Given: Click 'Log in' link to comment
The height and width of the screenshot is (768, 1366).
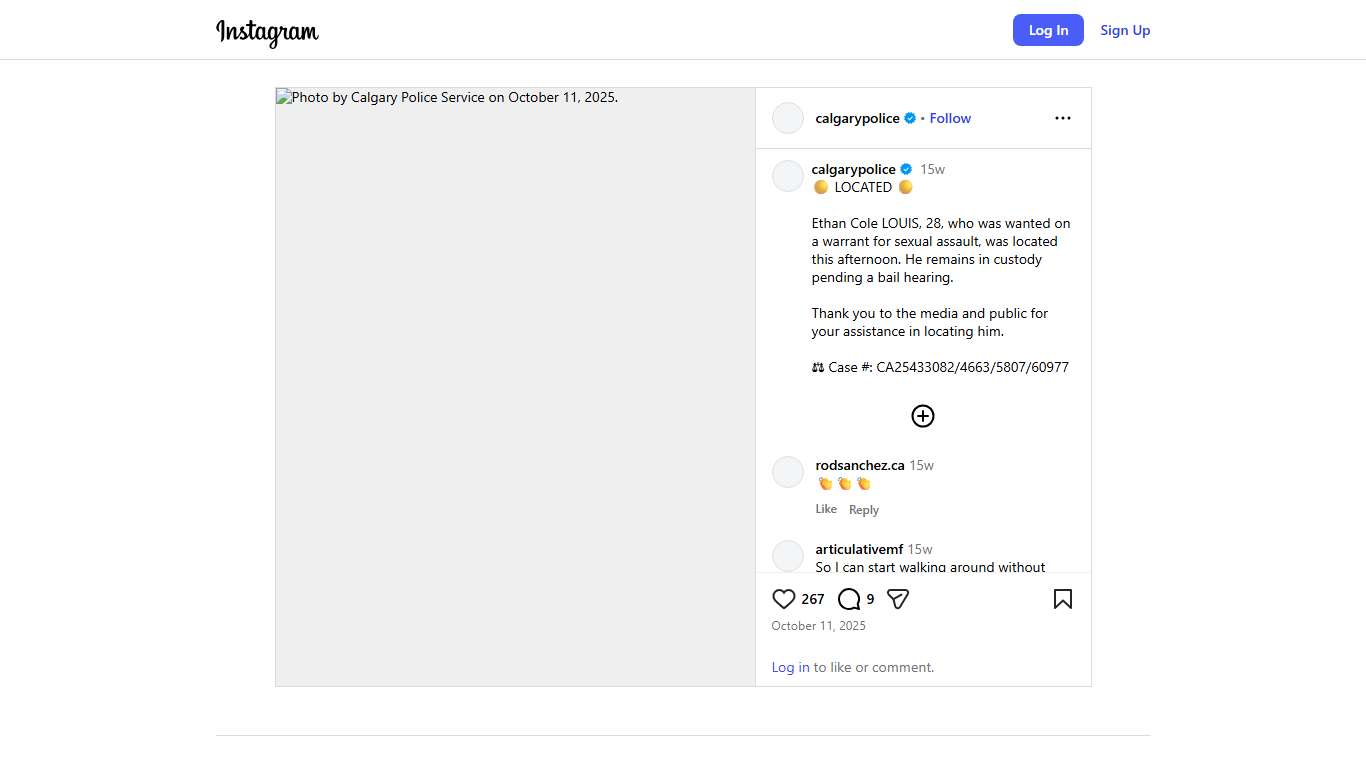Looking at the screenshot, I should 790,667.
